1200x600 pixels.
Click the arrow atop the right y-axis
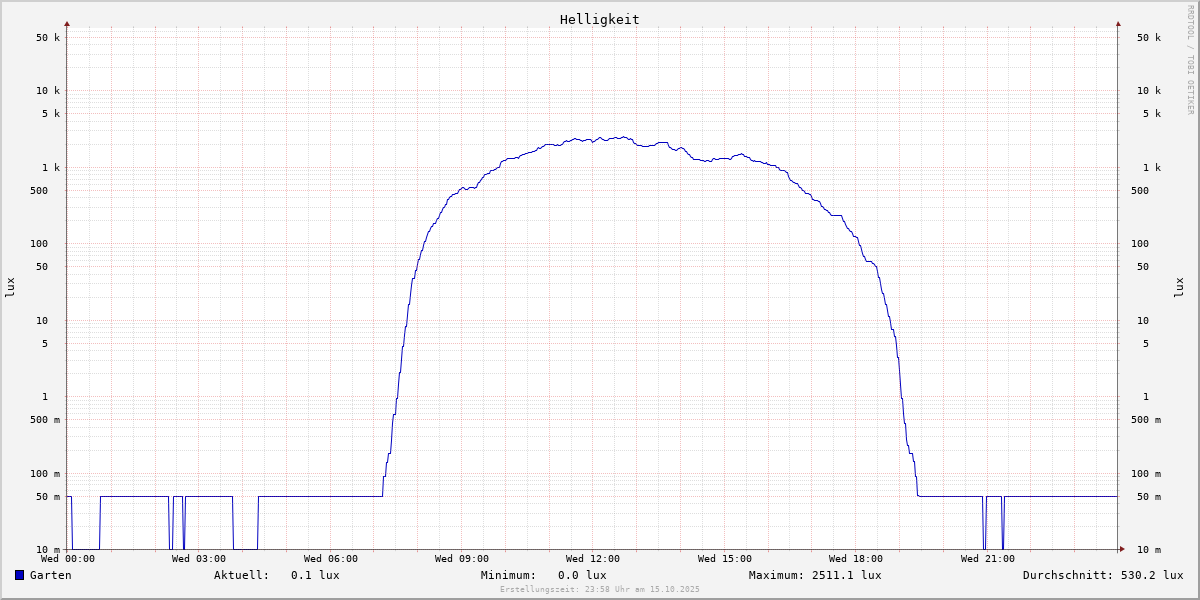click(x=1118, y=23)
